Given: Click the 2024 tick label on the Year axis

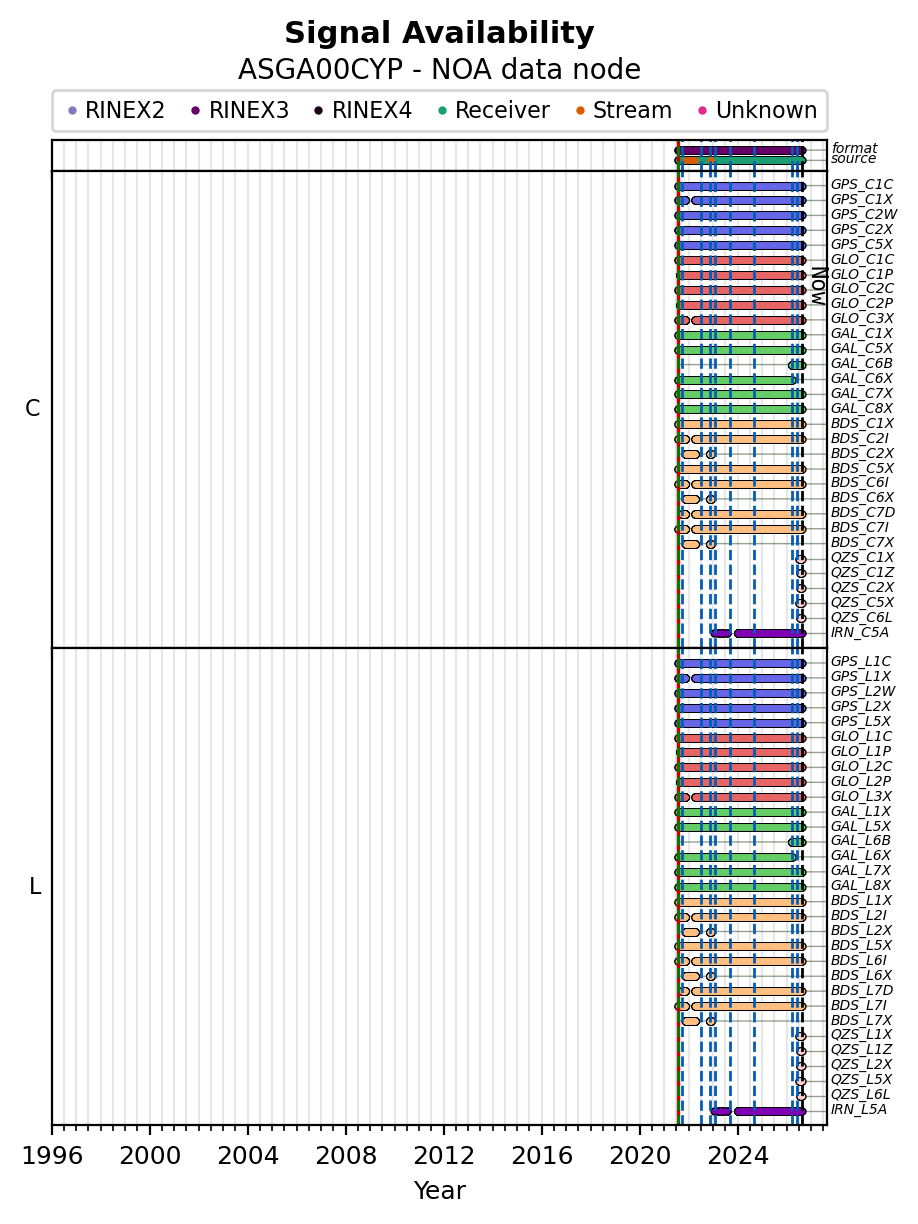Looking at the screenshot, I should [x=738, y=1156].
